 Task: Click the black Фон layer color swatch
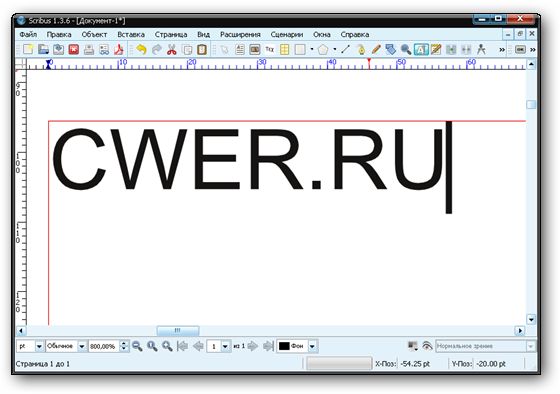click(x=284, y=346)
